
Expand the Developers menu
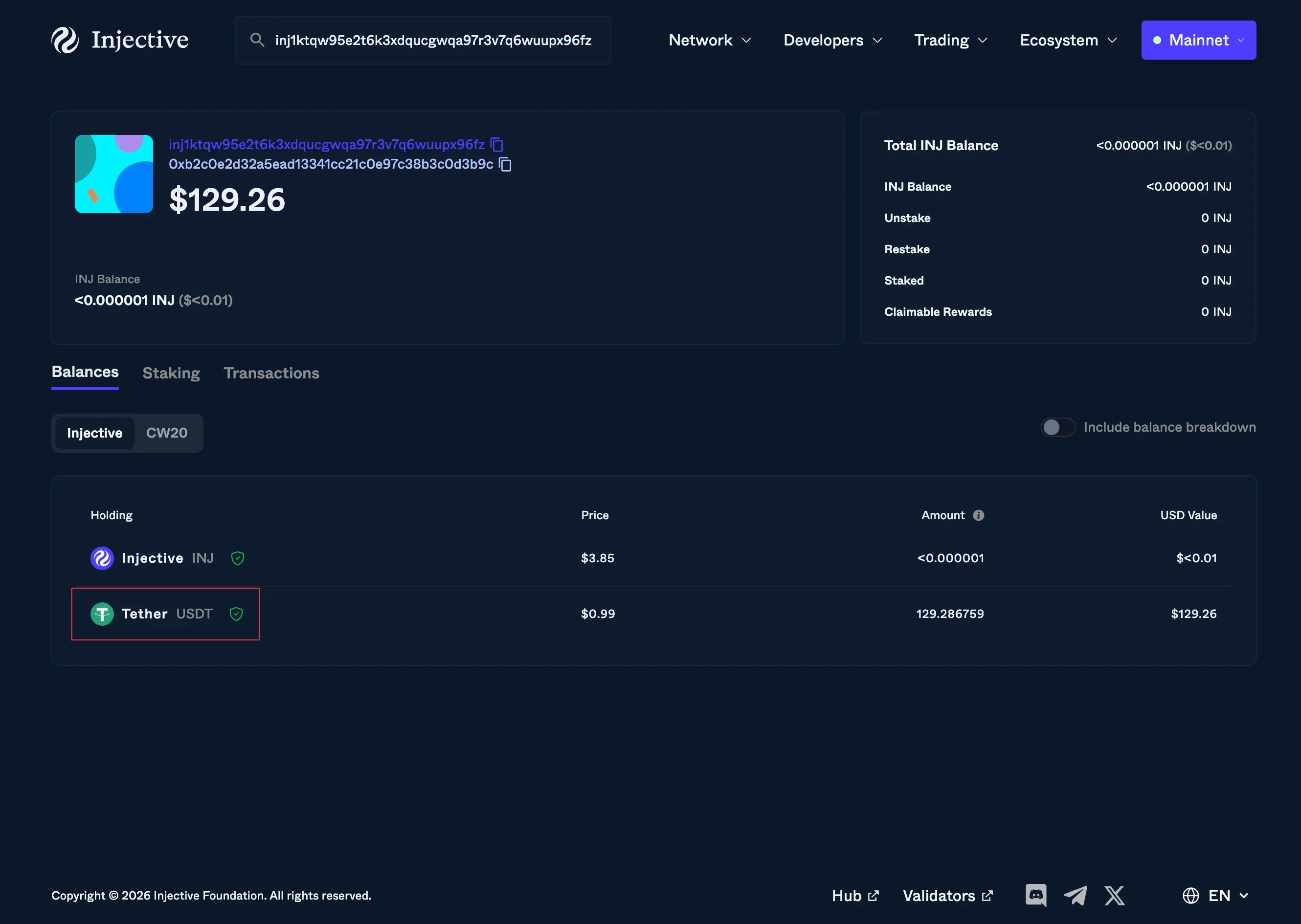click(x=832, y=41)
